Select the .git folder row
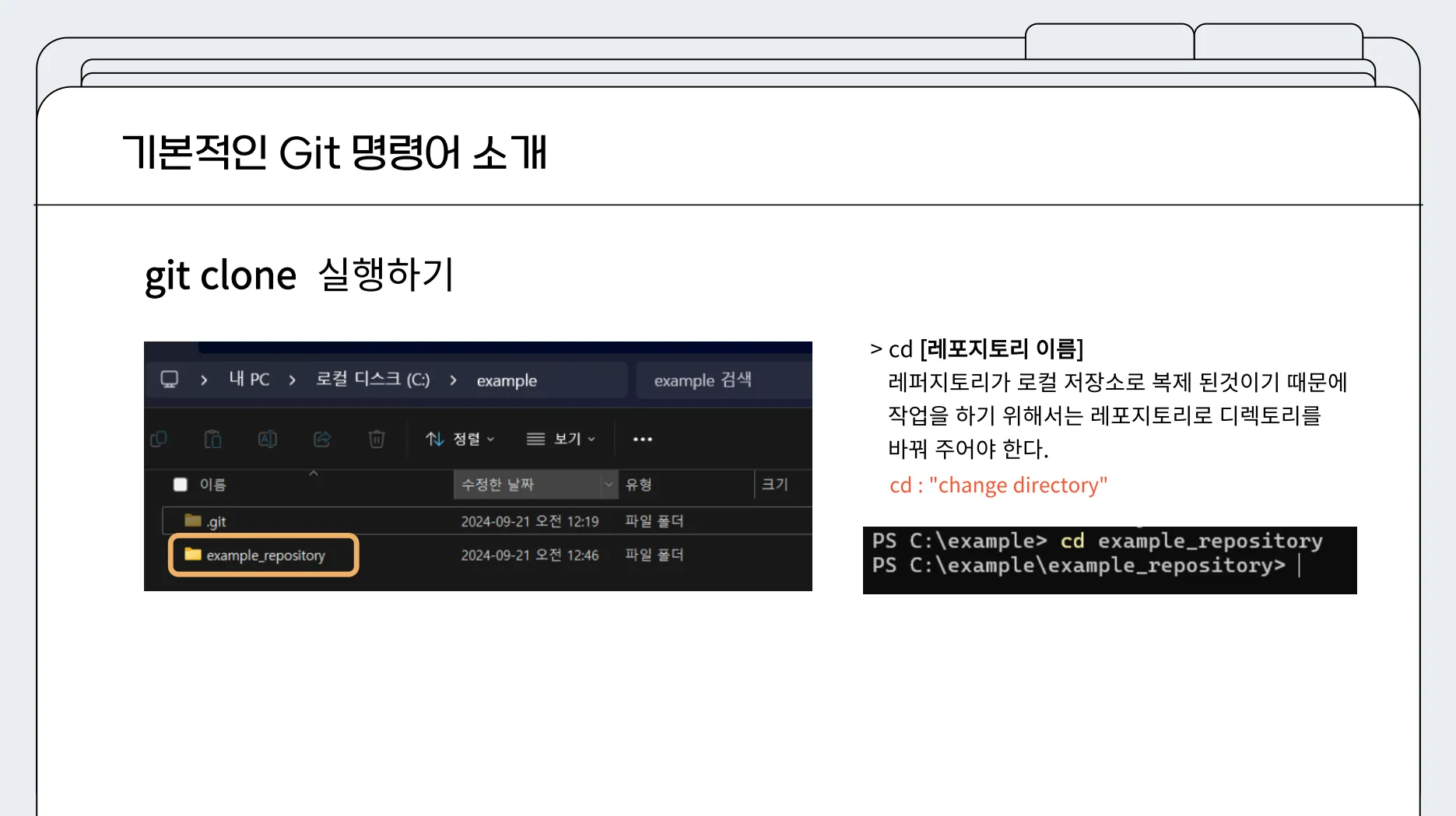The width and height of the screenshot is (1456, 816). (x=487, y=521)
